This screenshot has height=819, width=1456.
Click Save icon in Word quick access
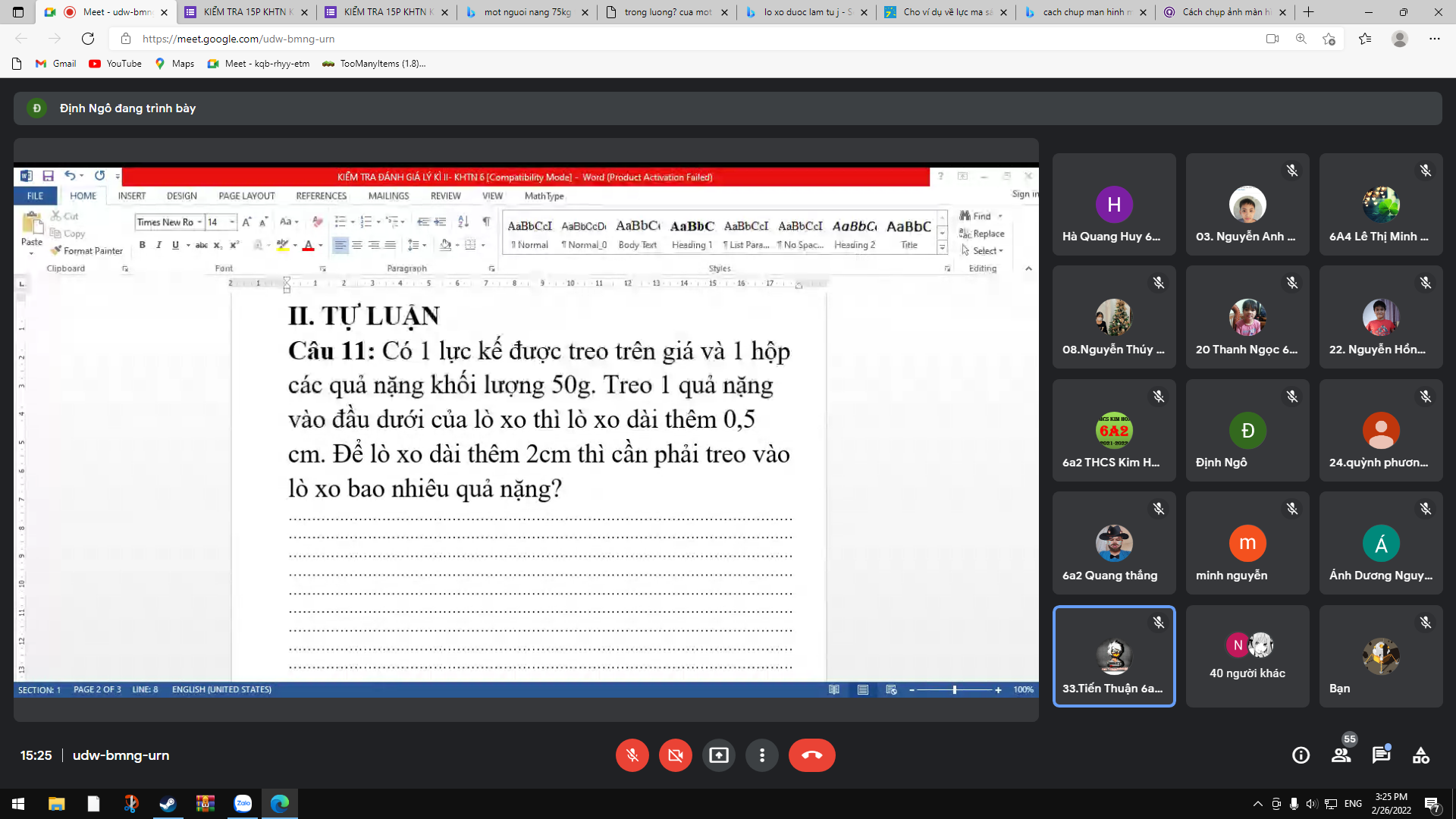(48, 176)
